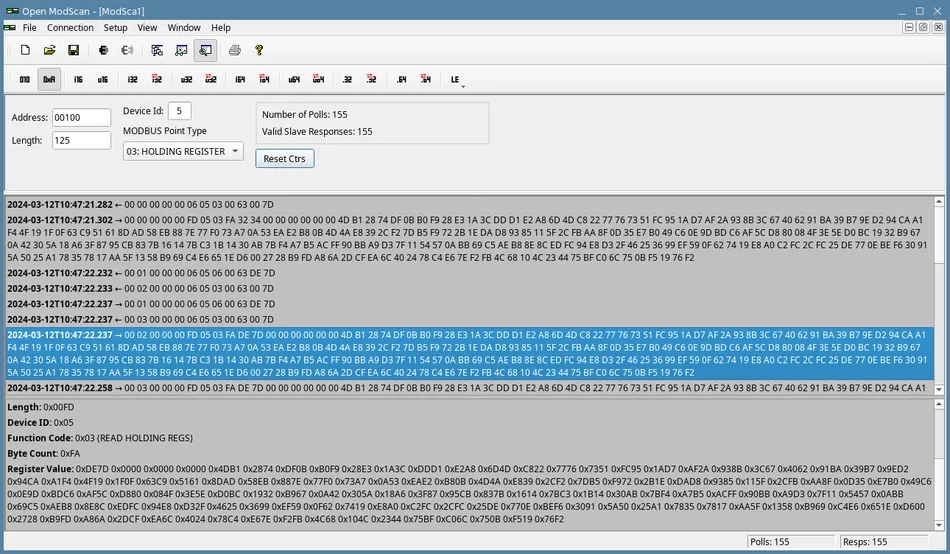Click the details pane scrollbar down arrow
The width and height of the screenshot is (950, 554).
pos(939,526)
